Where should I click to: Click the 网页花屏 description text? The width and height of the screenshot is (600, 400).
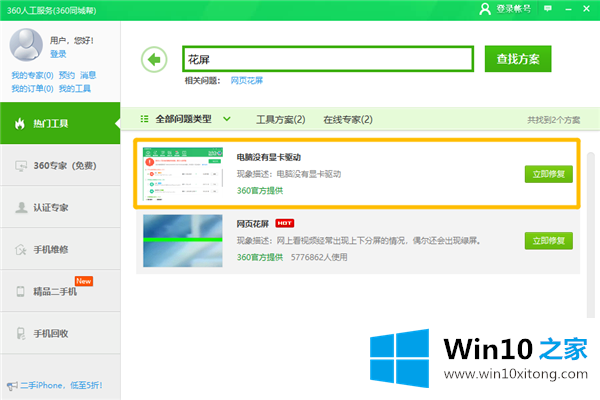click(359, 241)
